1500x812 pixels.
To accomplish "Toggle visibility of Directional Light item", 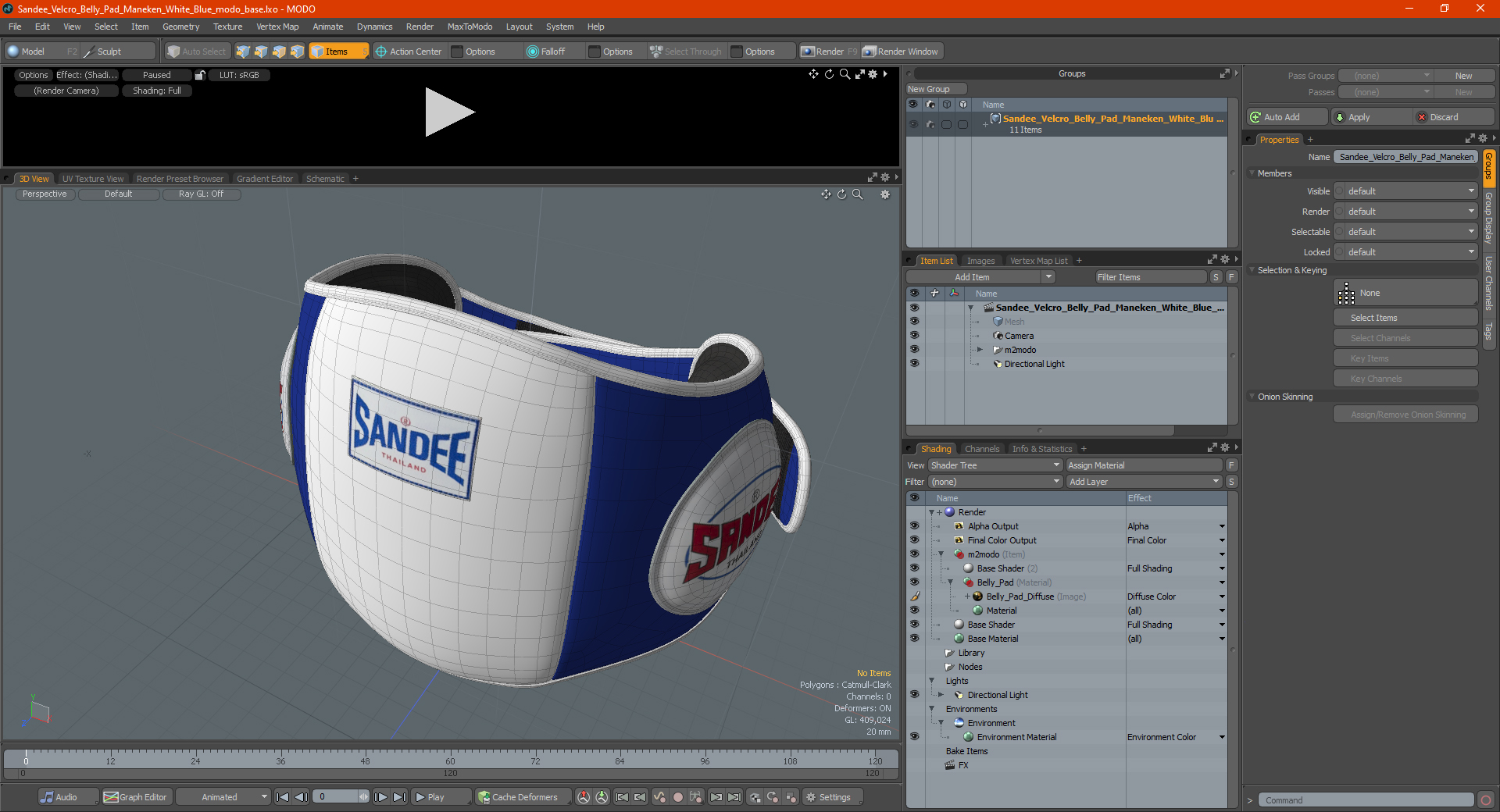I will [914, 364].
